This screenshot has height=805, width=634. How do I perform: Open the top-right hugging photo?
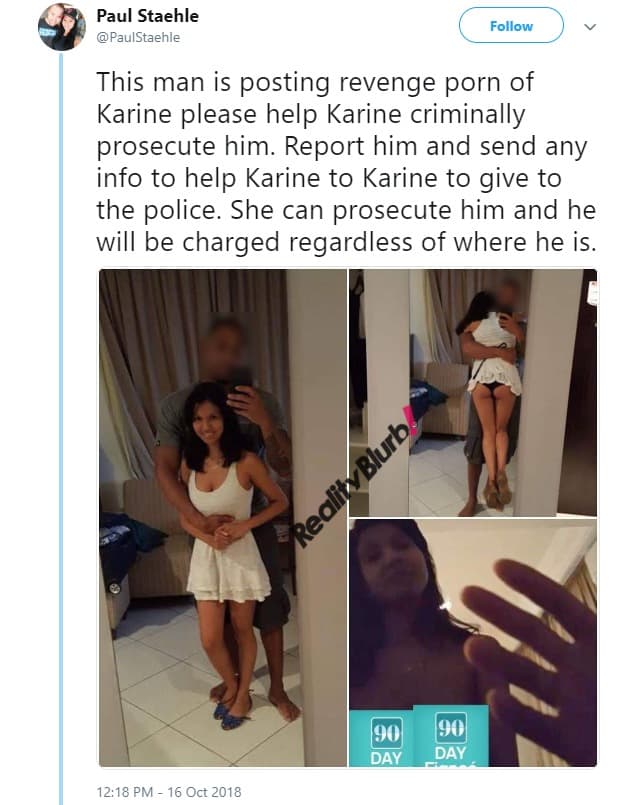pos(473,393)
